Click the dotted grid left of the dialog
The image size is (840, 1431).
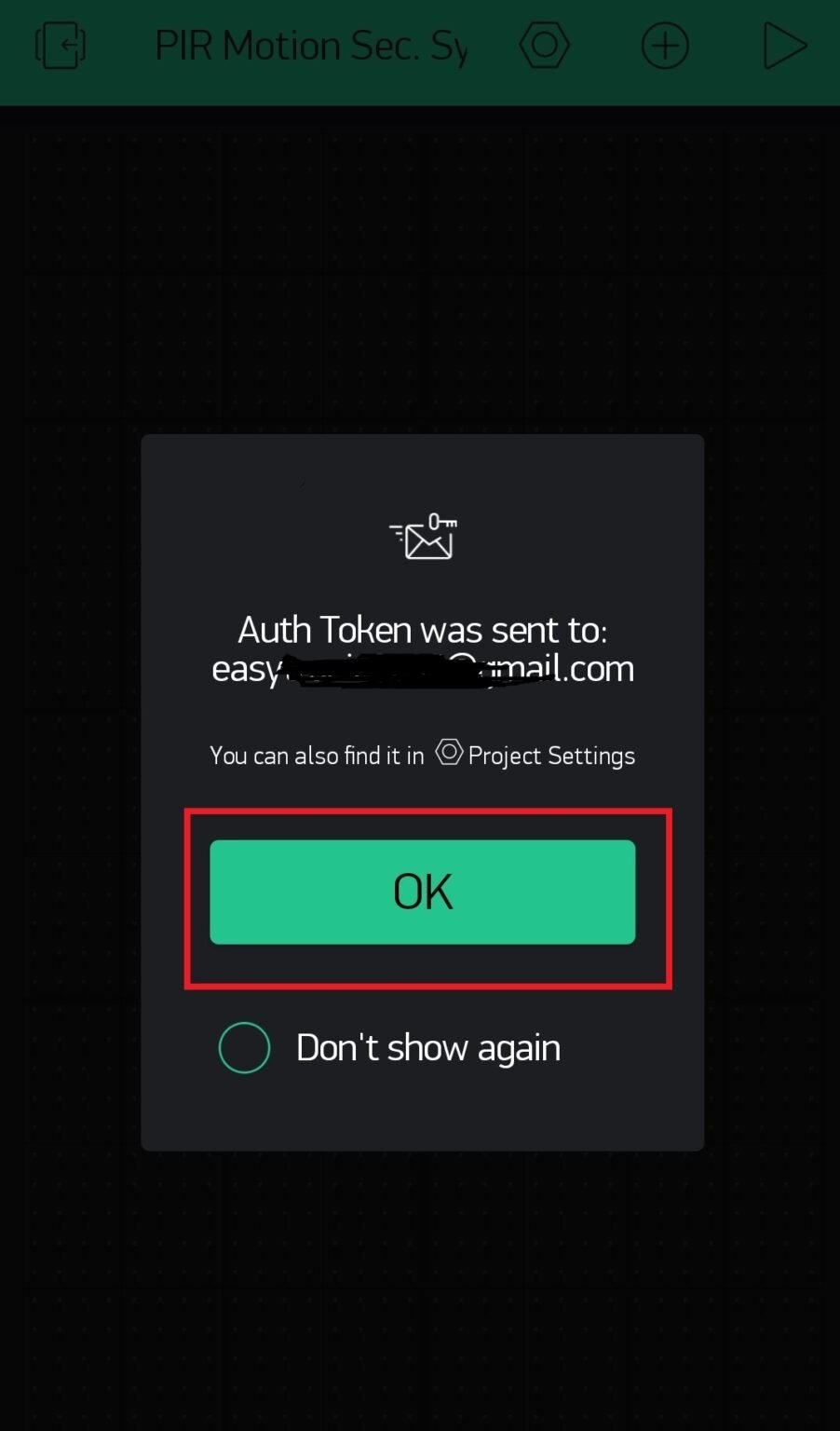[70, 792]
